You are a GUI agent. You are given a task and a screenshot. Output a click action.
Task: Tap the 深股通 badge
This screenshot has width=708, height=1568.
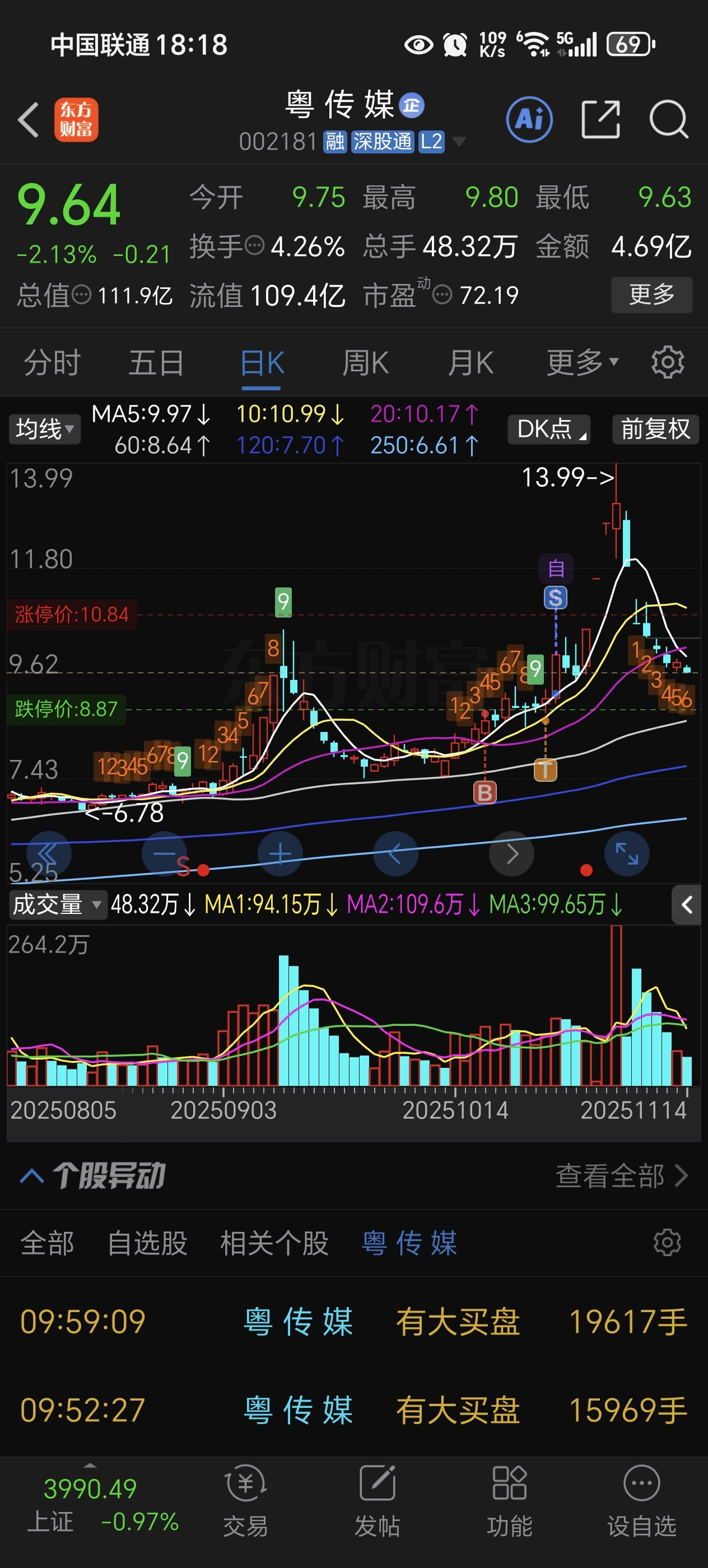(383, 142)
